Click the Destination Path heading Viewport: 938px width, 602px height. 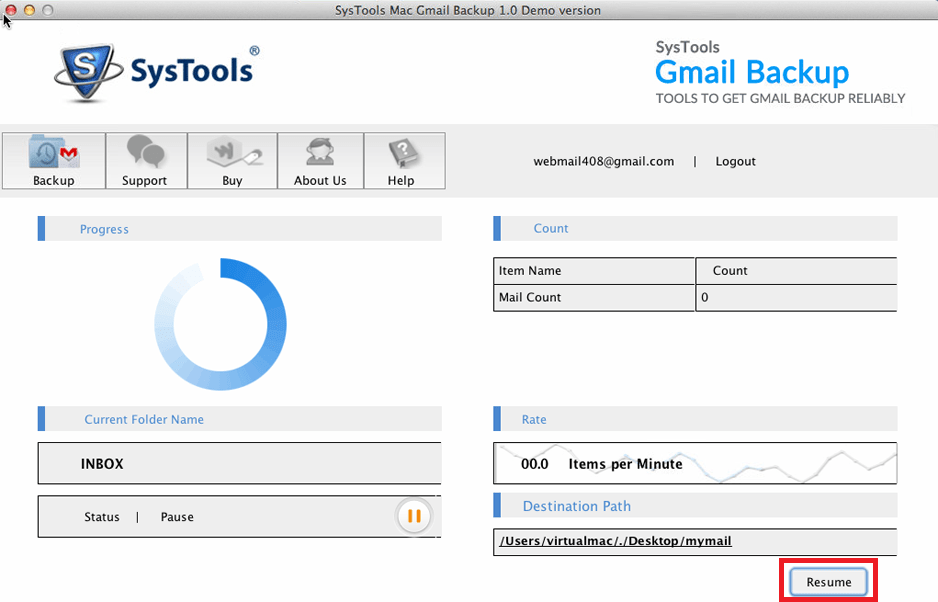click(577, 506)
